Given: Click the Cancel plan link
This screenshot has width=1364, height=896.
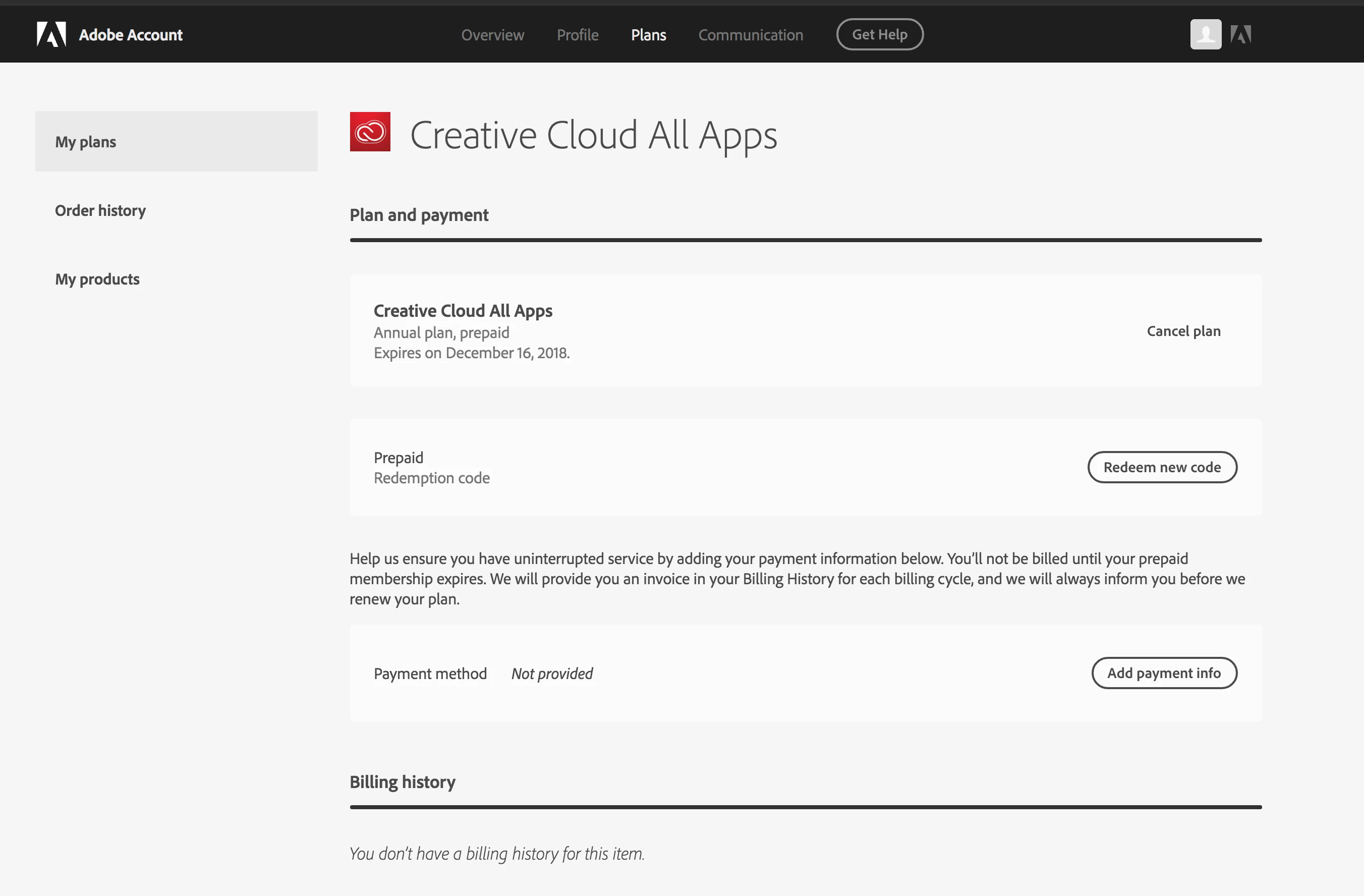Looking at the screenshot, I should 1183,331.
